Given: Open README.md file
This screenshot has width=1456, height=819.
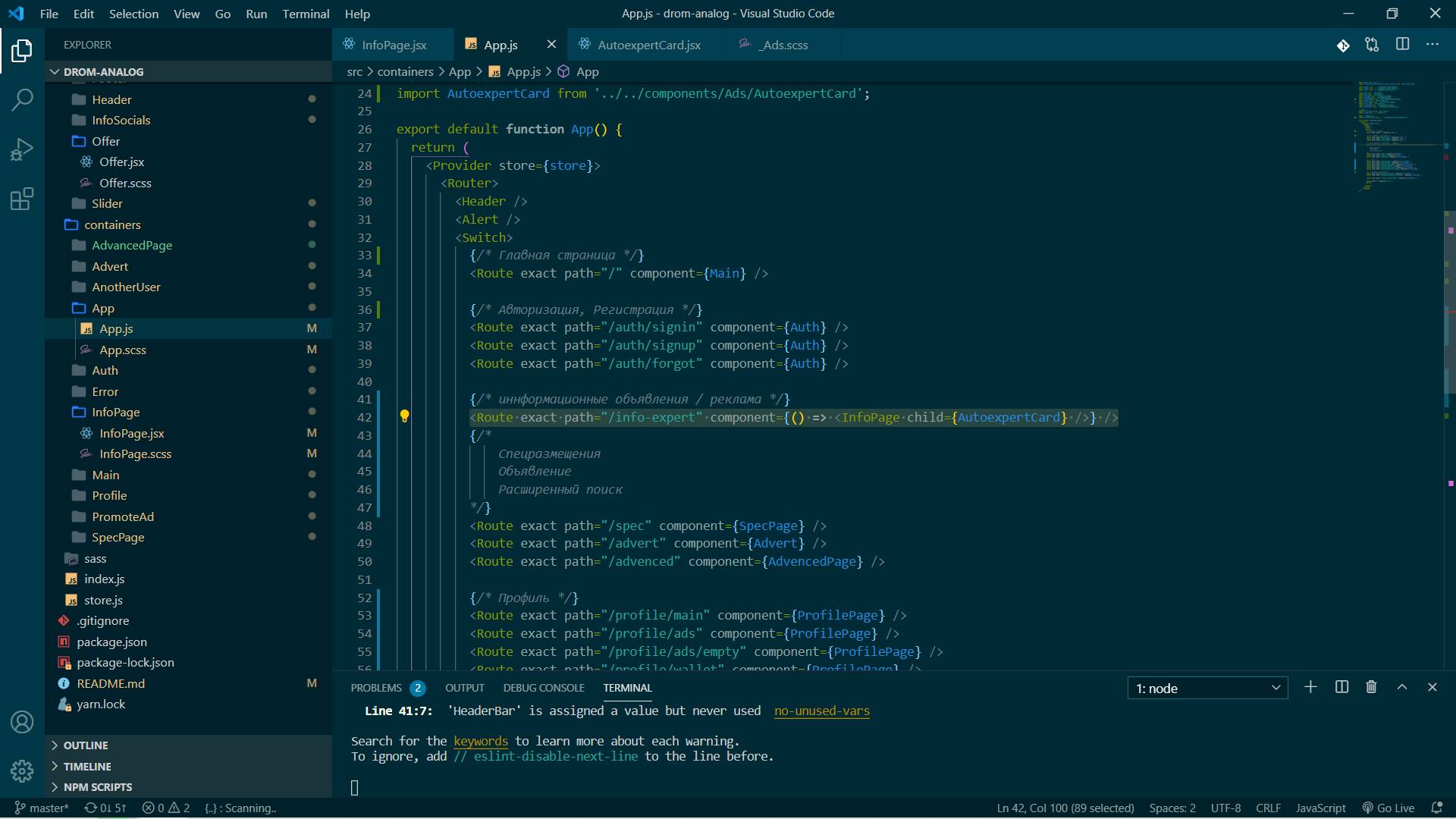Looking at the screenshot, I should [x=188, y=683].
